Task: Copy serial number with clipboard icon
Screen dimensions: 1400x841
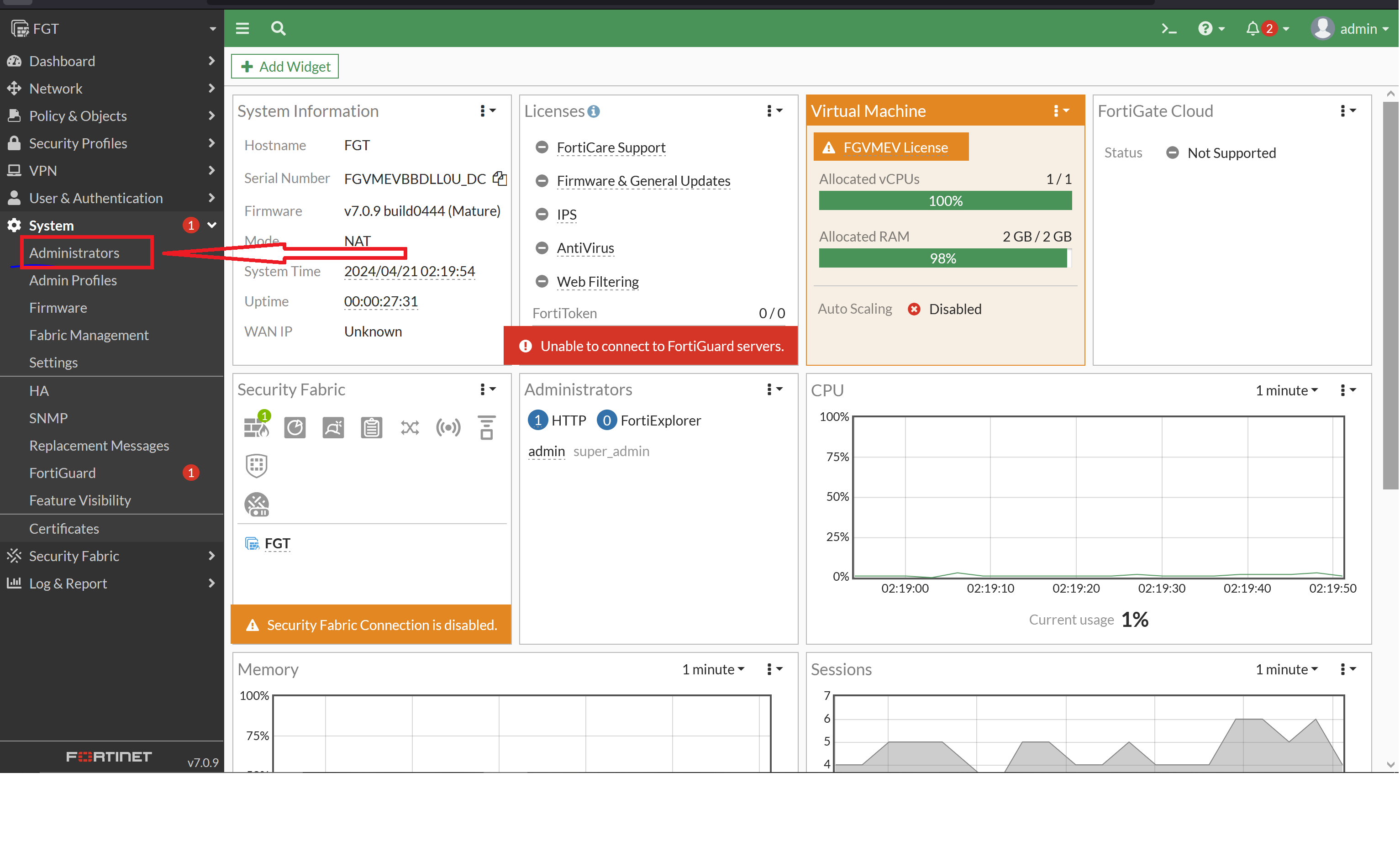Action: [x=500, y=179]
